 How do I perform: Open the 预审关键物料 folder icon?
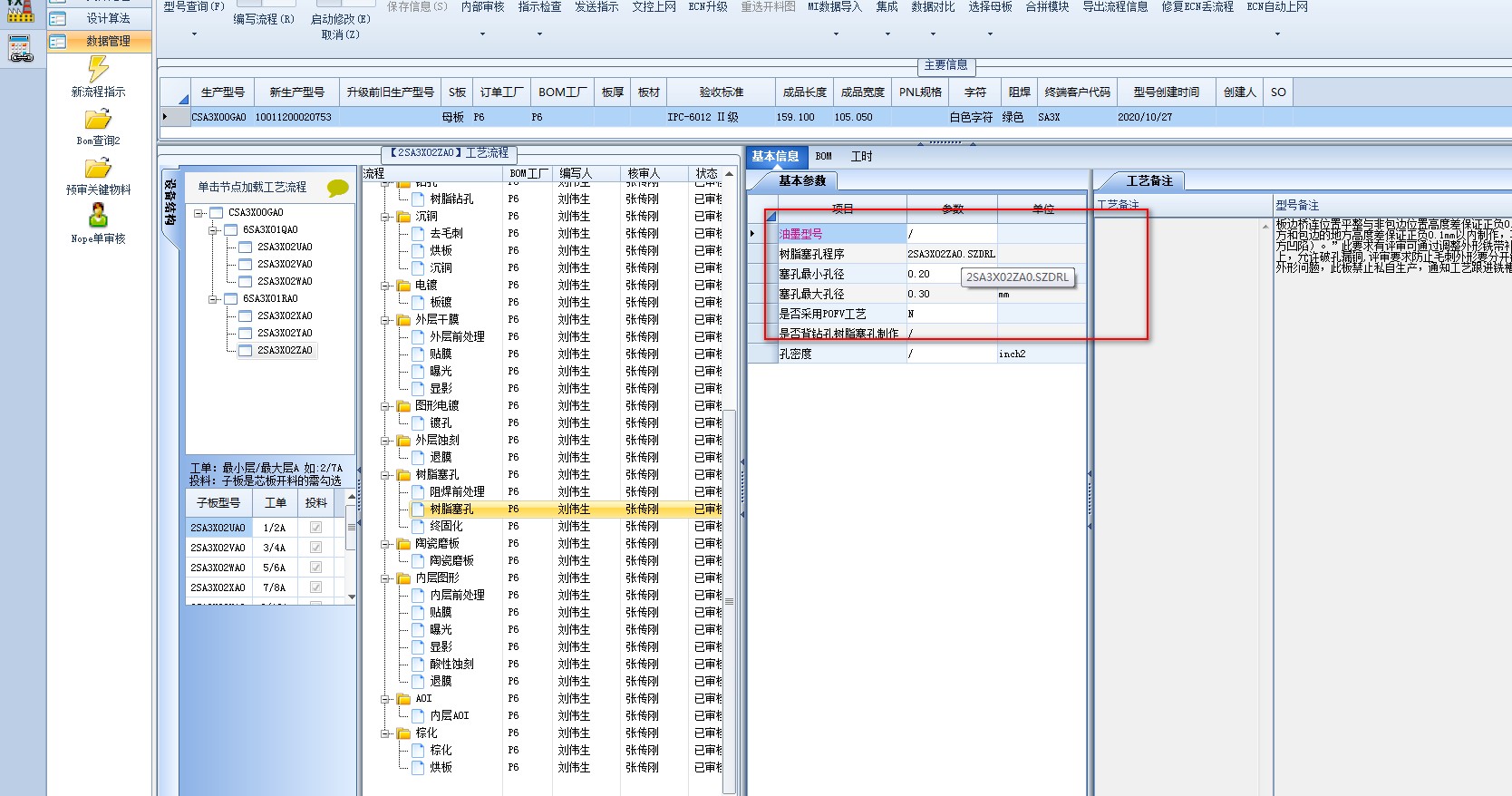click(x=98, y=169)
